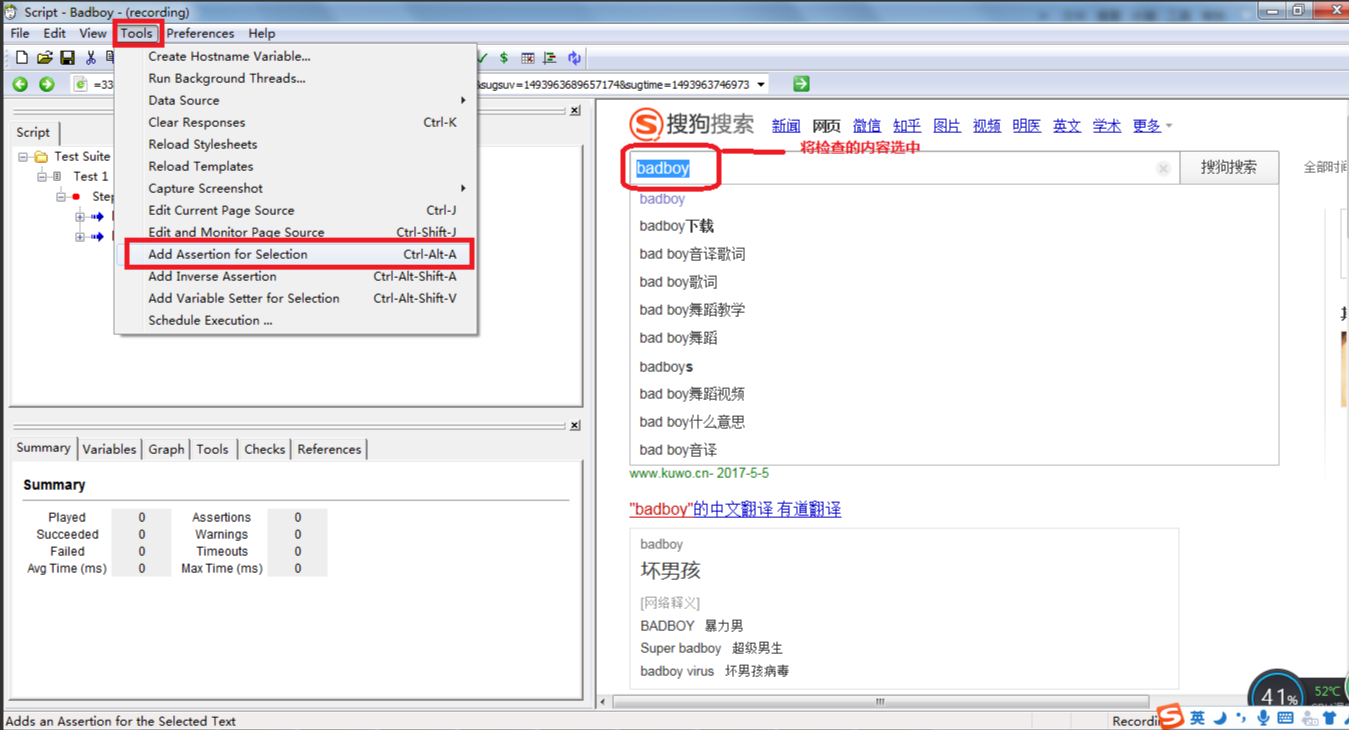Open the 图片 link in Sogou nav
The image size is (1349, 730).
947,126
